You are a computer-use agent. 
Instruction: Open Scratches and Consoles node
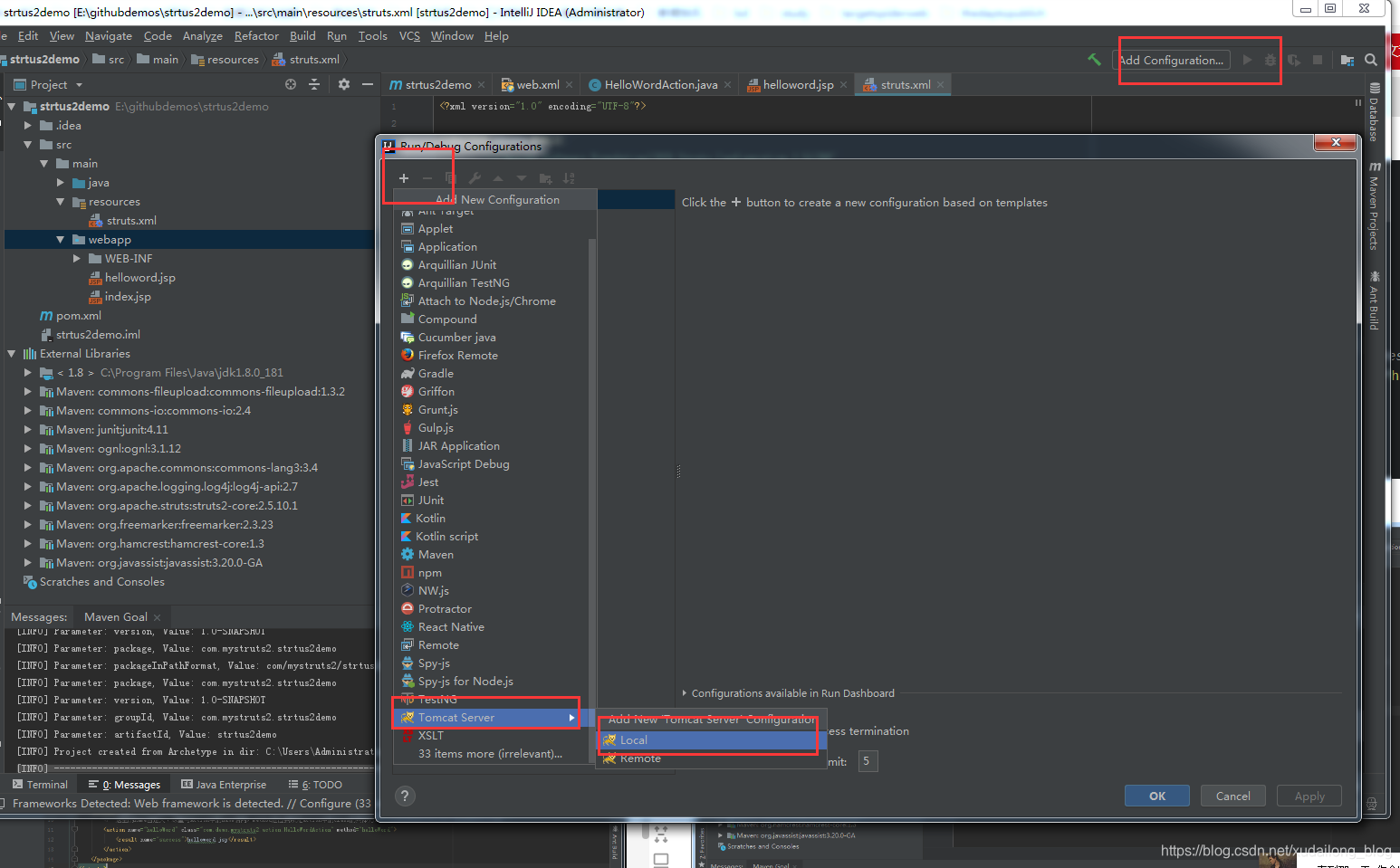point(94,582)
